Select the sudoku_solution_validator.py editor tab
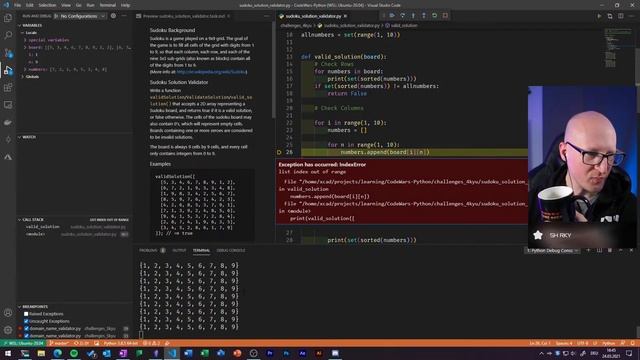The width and height of the screenshot is (640, 360). (313, 16)
